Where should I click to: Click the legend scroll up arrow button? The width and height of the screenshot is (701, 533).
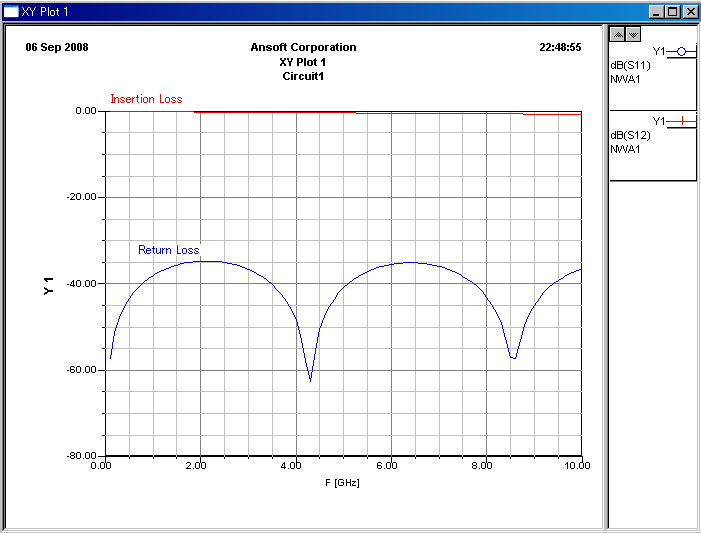pos(617,34)
